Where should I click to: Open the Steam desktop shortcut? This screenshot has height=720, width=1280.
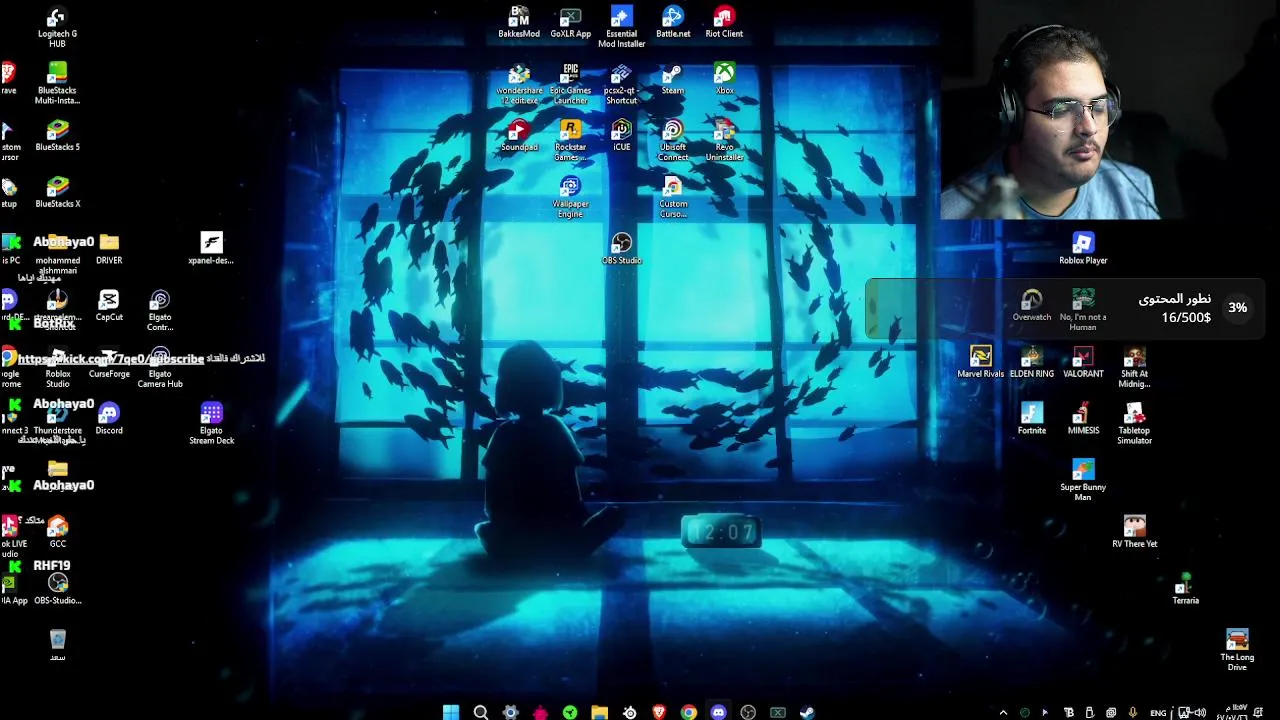(x=673, y=79)
